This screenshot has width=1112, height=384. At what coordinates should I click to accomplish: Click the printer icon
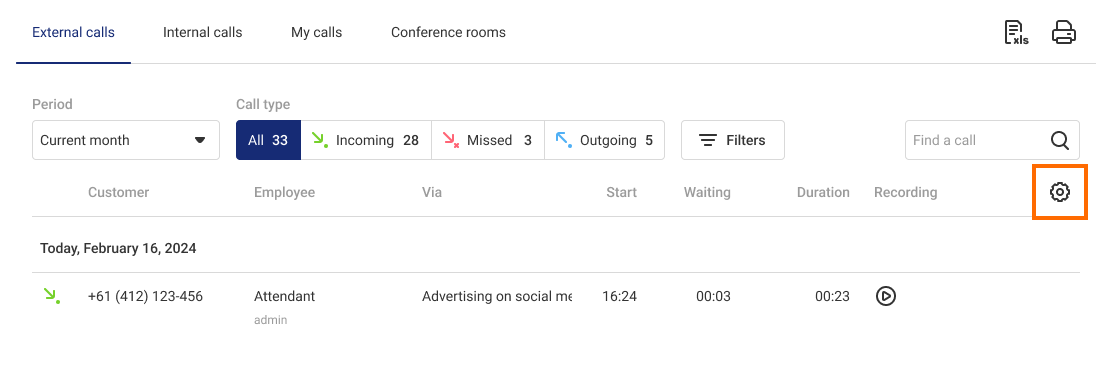1064,33
